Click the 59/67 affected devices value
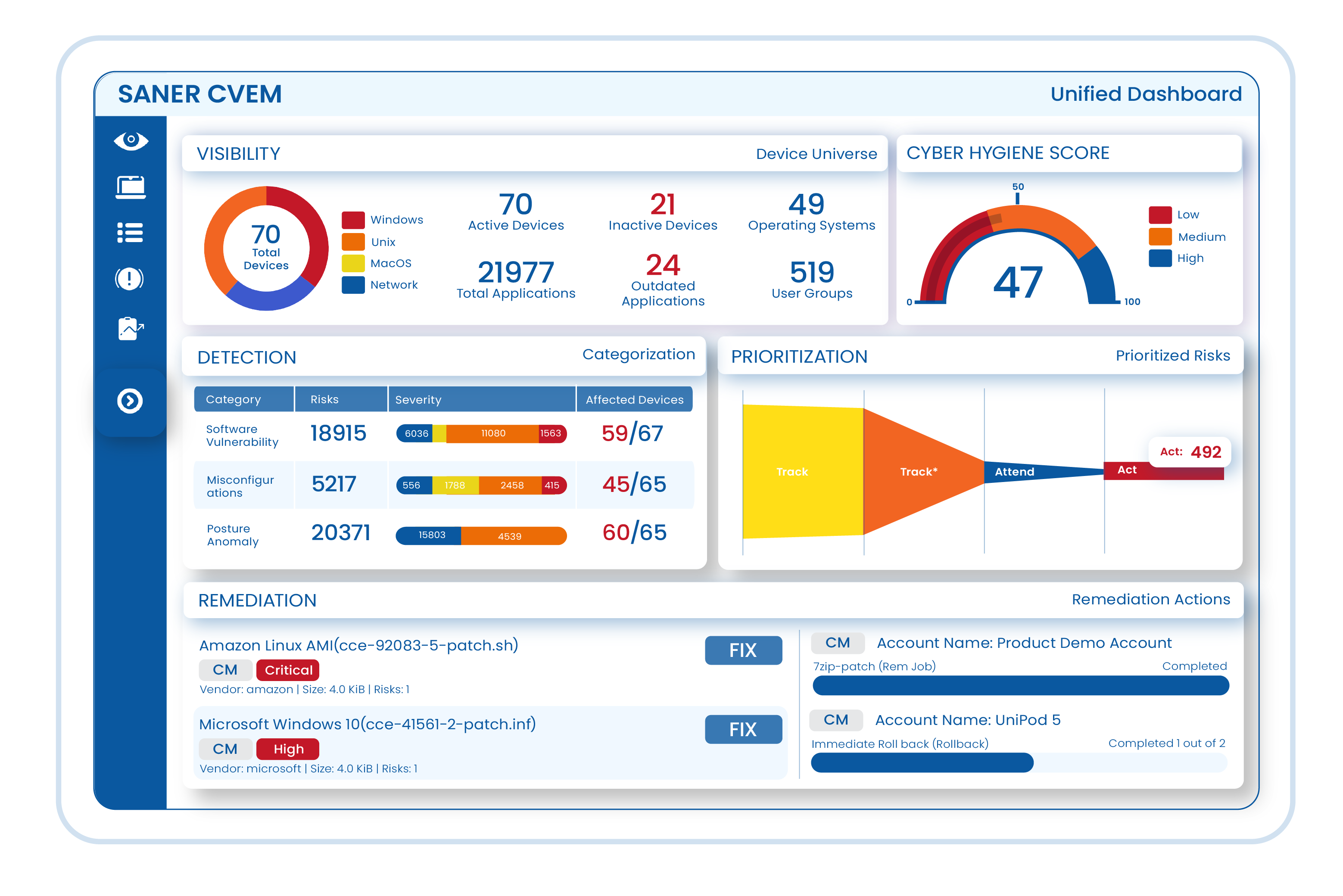Image resolution: width=1343 pixels, height=896 pixels. coord(632,434)
